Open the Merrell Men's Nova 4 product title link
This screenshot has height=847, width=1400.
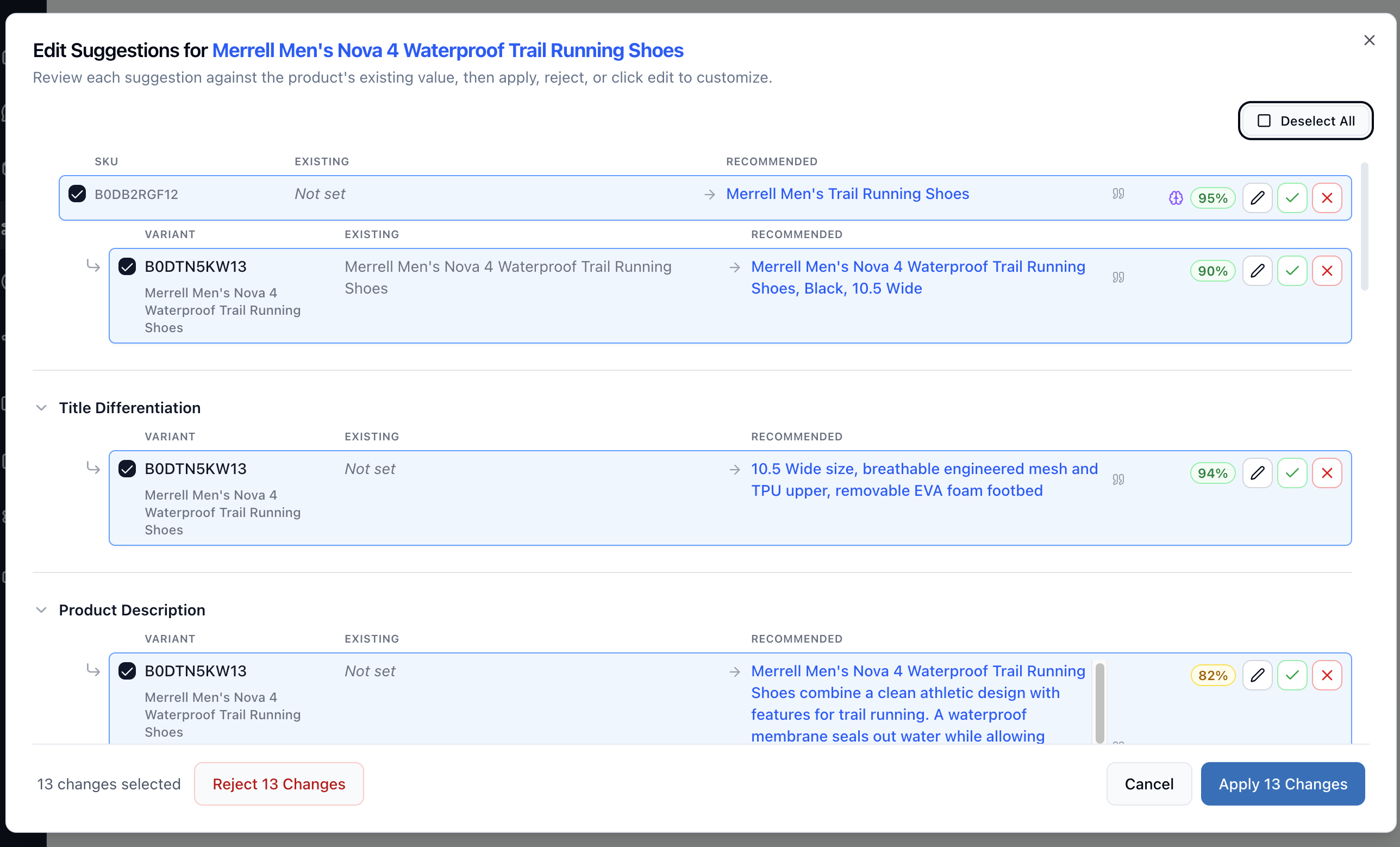[x=448, y=51]
